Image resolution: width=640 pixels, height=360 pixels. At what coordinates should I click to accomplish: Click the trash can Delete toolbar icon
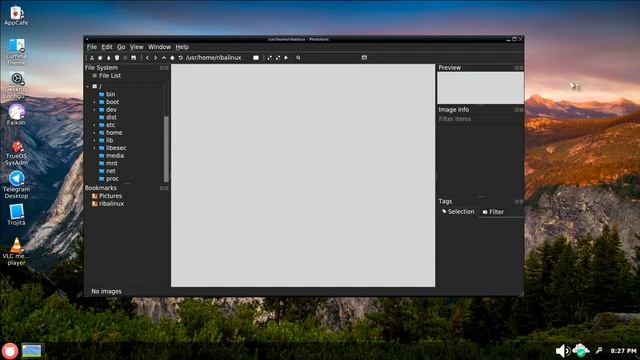tap(117, 58)
